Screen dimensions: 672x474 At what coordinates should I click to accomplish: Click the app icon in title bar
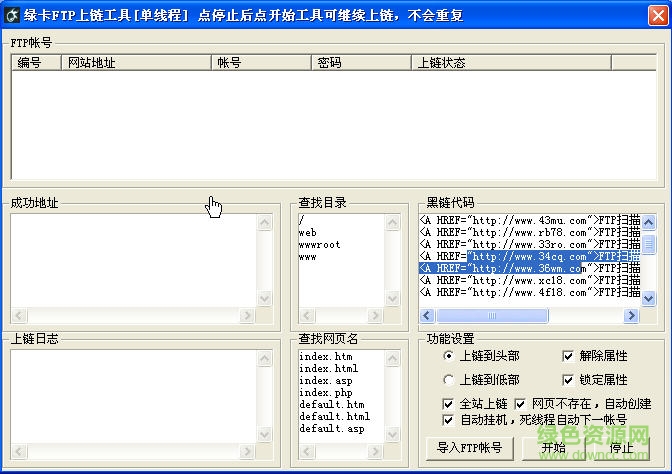pyautogui.click(x=12, y=15)
